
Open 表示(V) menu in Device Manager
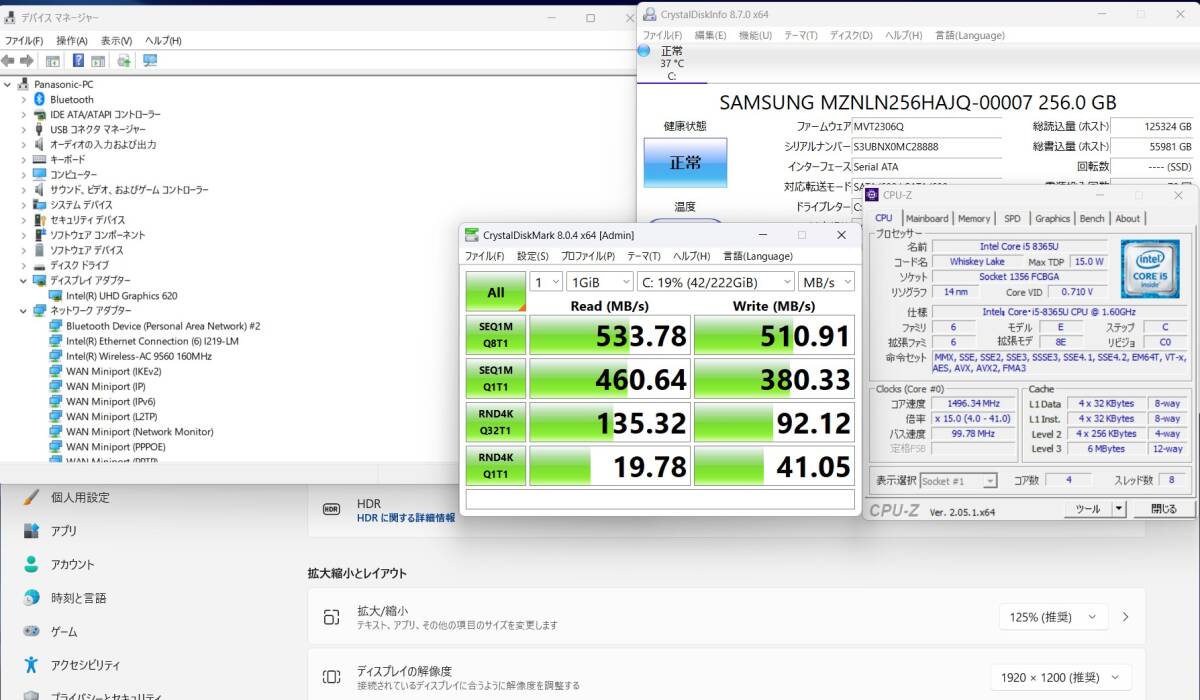116,41
